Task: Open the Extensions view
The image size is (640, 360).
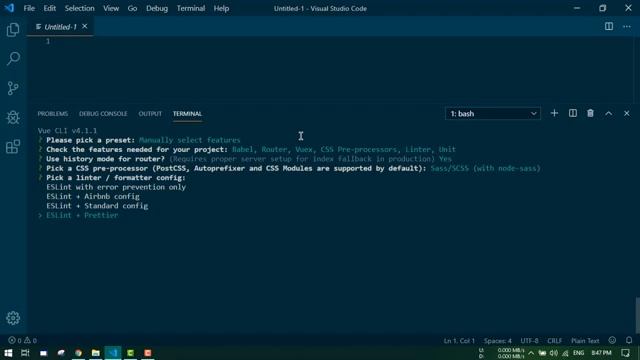Action: coord(13,147)
